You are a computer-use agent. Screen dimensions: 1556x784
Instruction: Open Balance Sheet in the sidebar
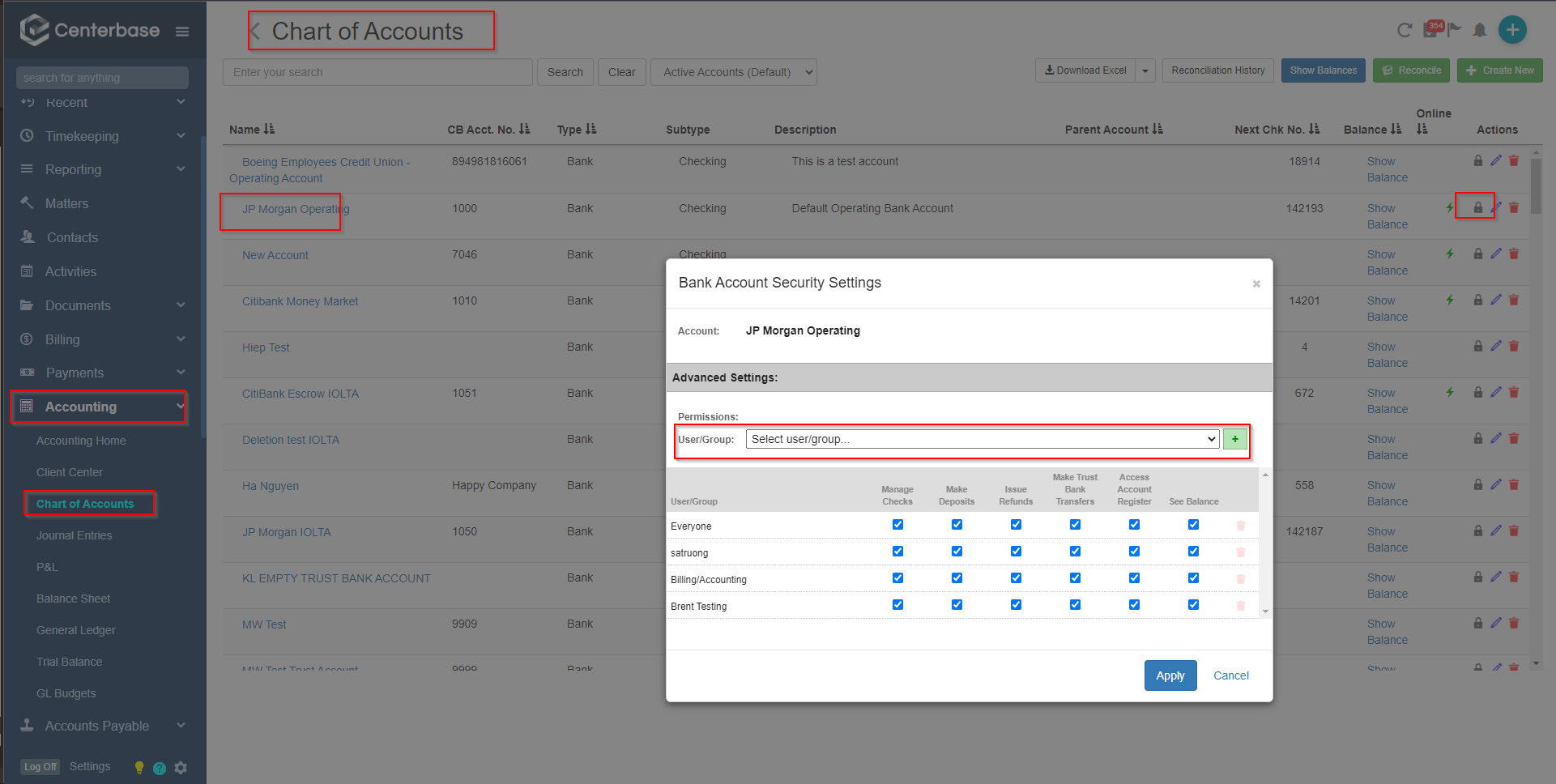click(x=74, y=599)
